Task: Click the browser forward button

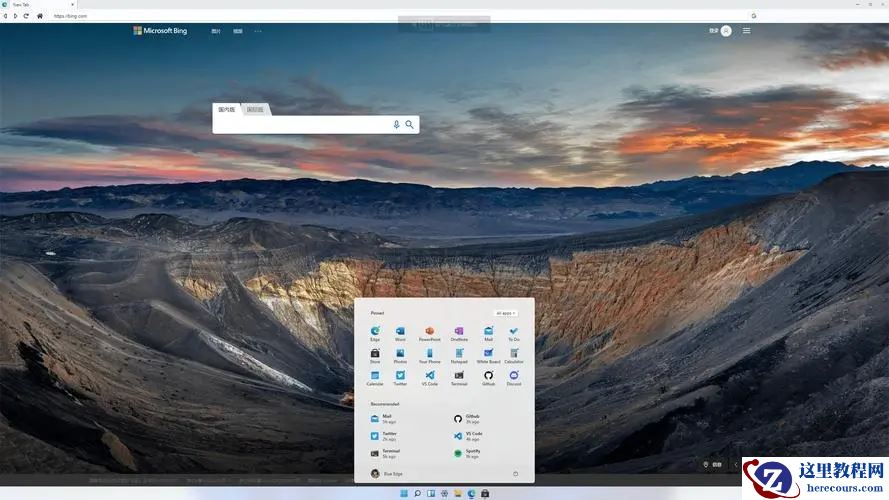Action: point(15,16)
